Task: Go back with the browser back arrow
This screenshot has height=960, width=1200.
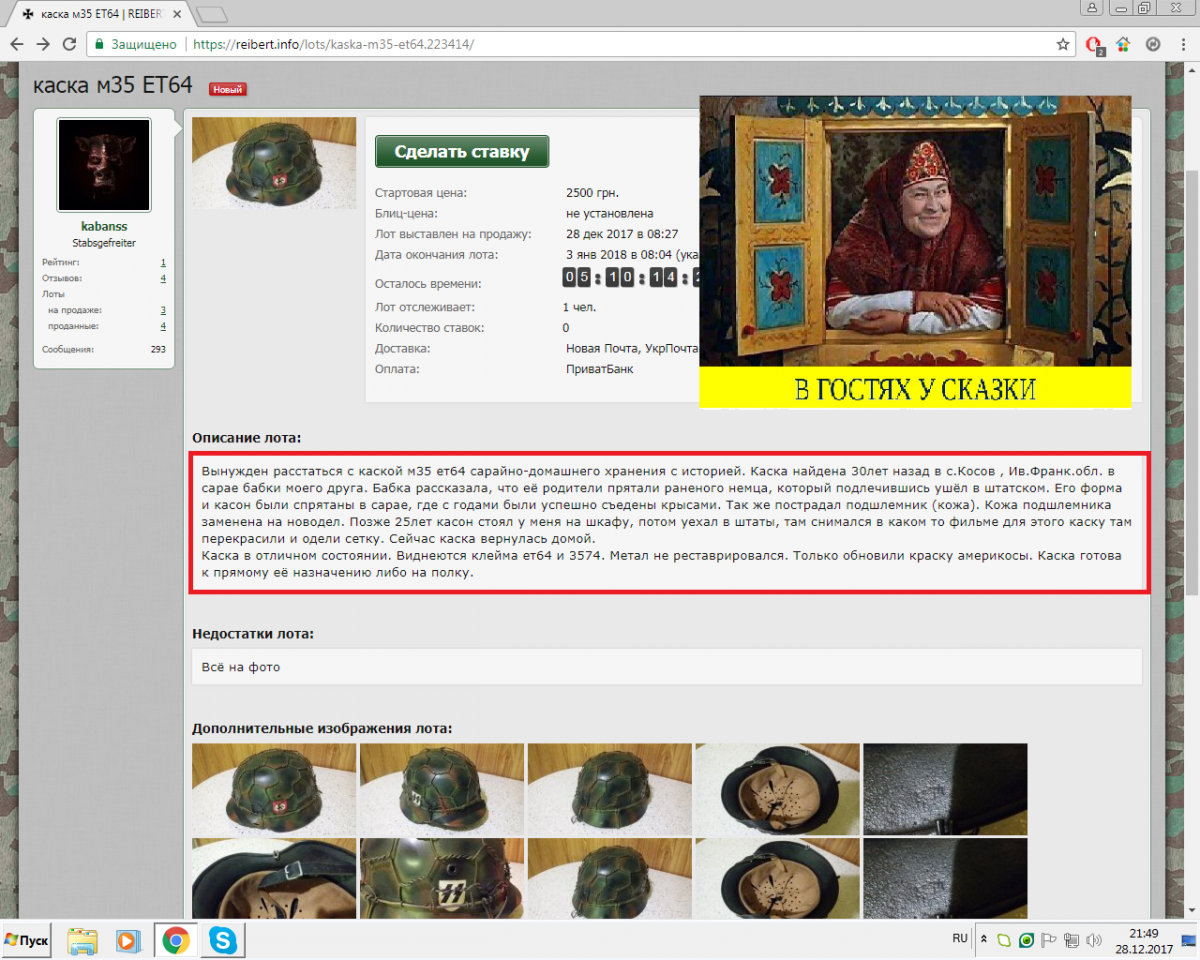Action: (x=17, y=44)
